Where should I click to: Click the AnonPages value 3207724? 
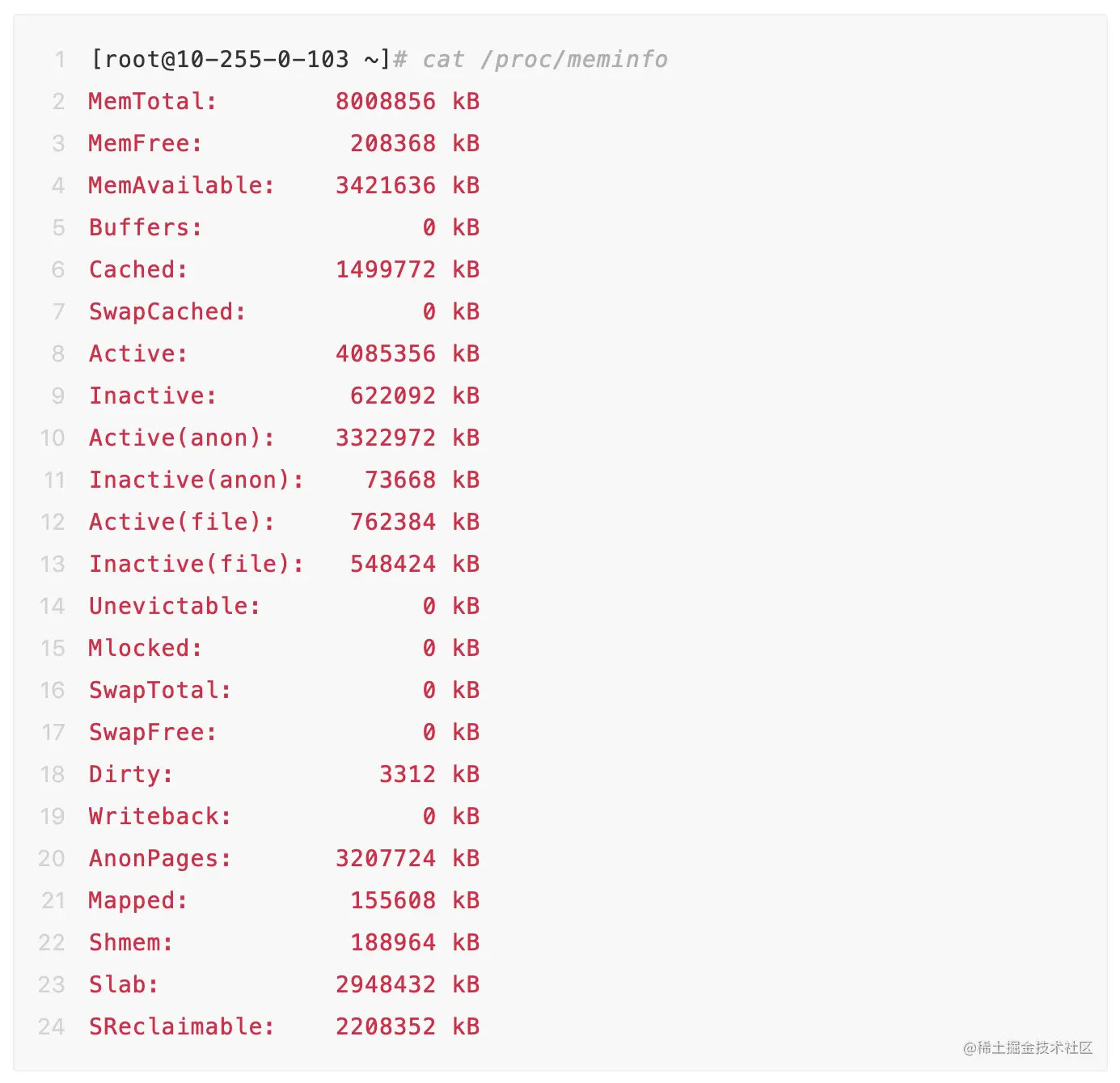tap(386, 859)
